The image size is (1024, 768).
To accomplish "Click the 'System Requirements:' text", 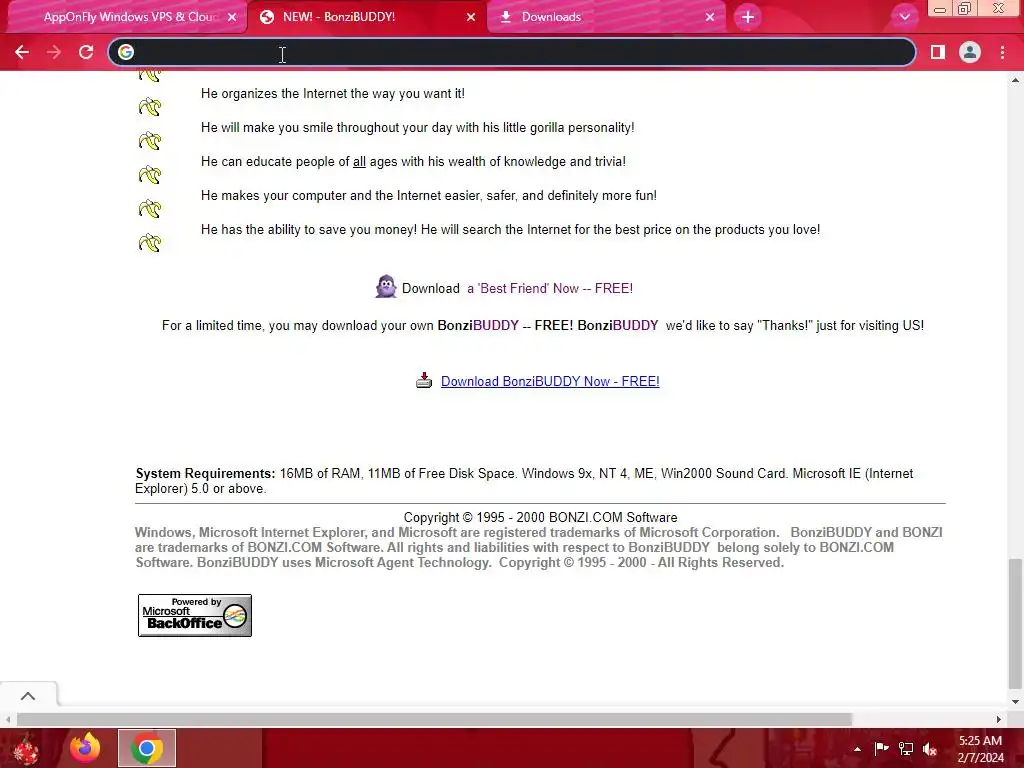I will tap(205, 473).
